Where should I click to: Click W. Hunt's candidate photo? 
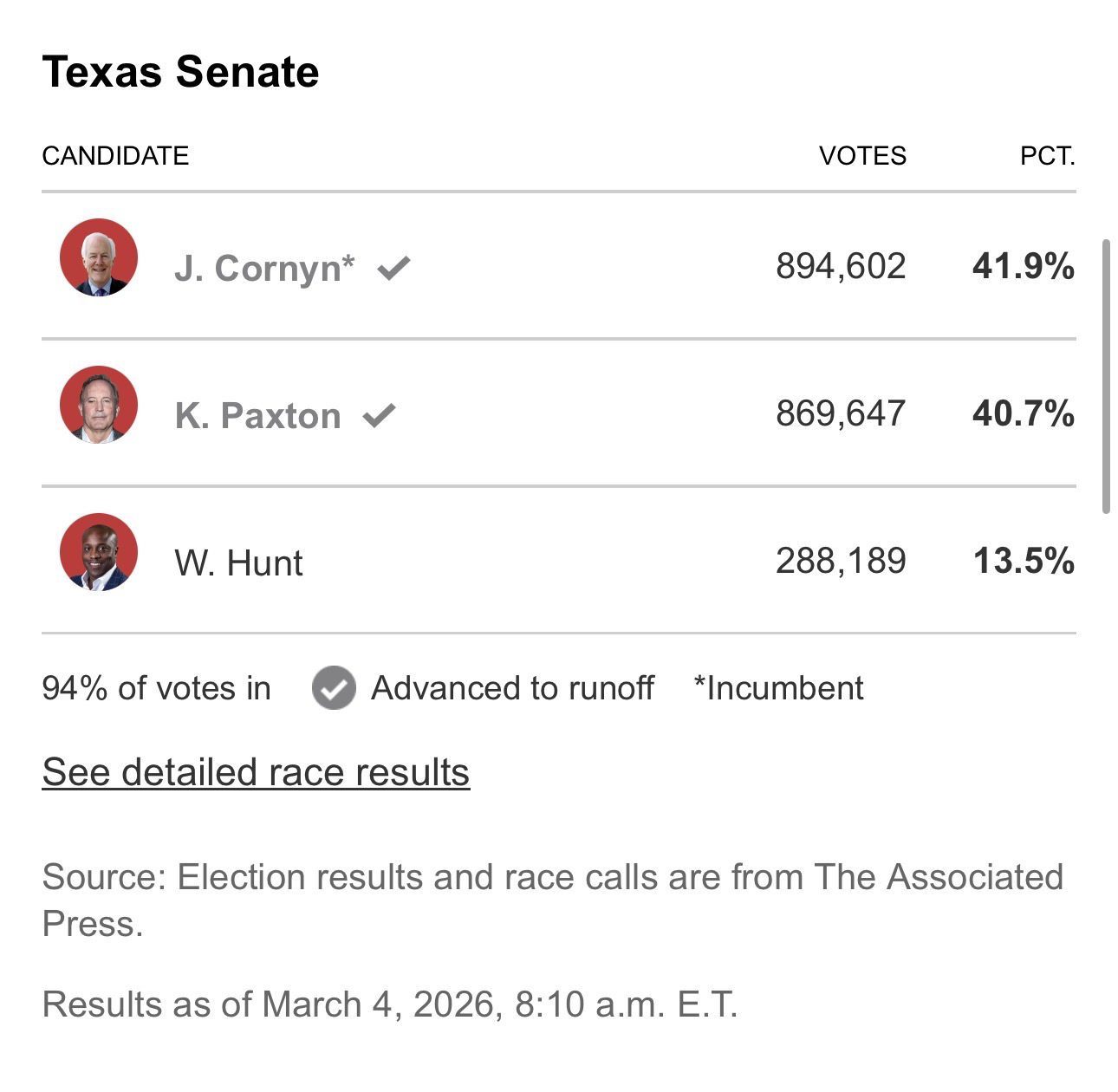pyautogui.click(x=98, y=552)
